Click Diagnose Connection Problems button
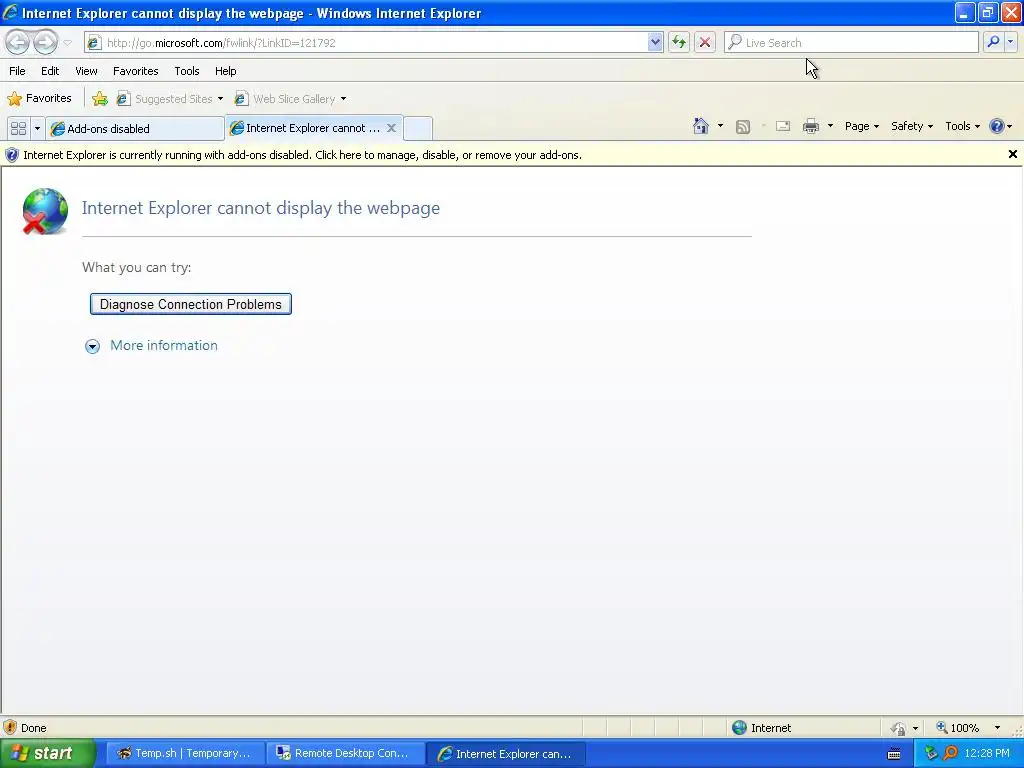Screen dimensions: 1024x768 (191, 304)
